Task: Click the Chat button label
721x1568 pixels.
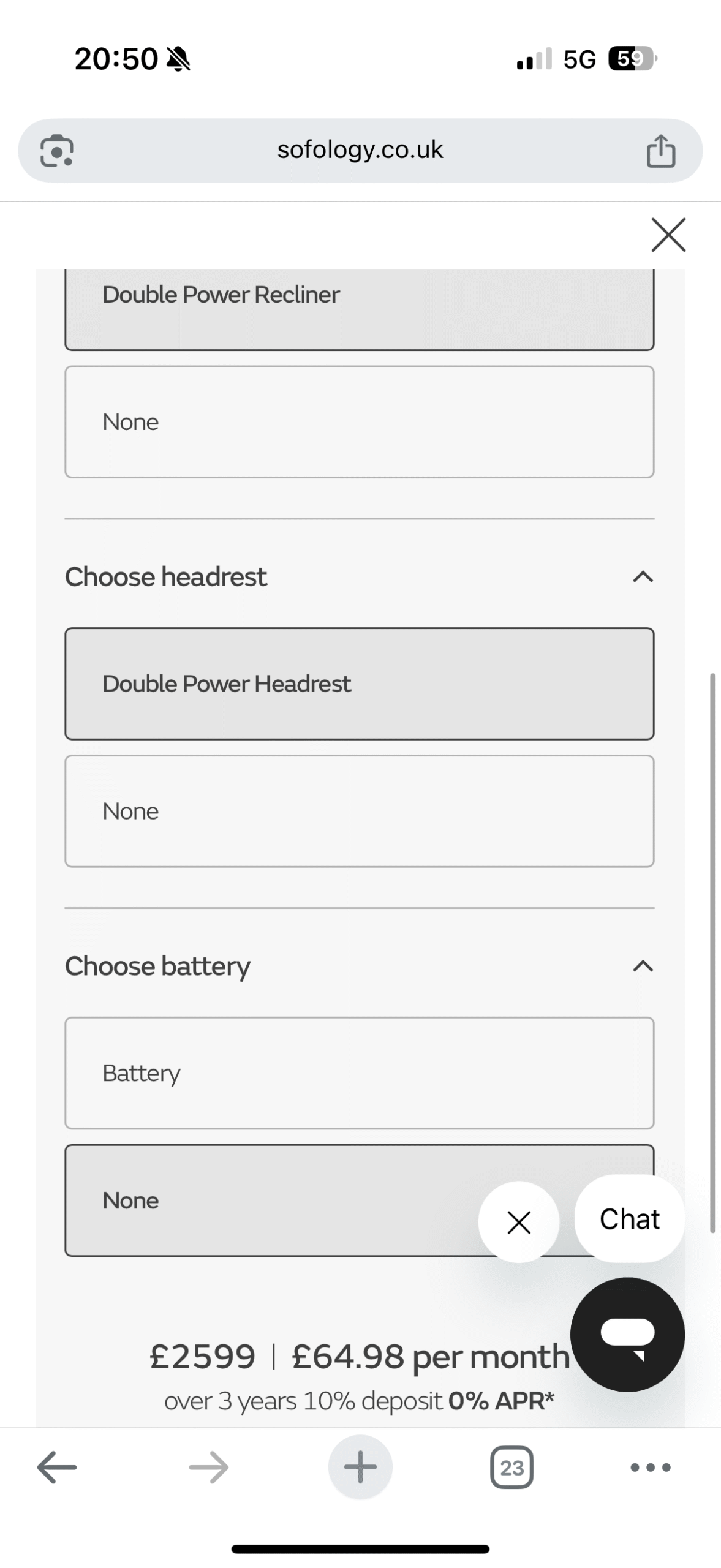Action: tap(629, 1219)
